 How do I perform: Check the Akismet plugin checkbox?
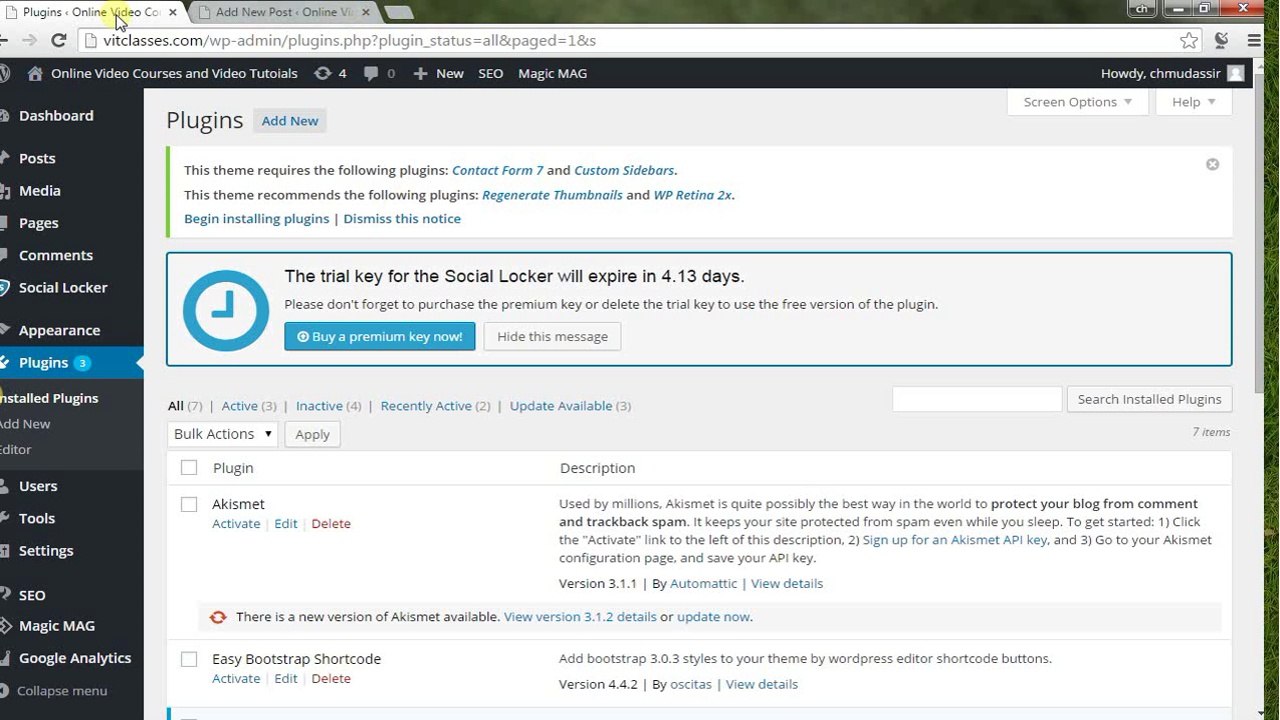coord(189,504)
